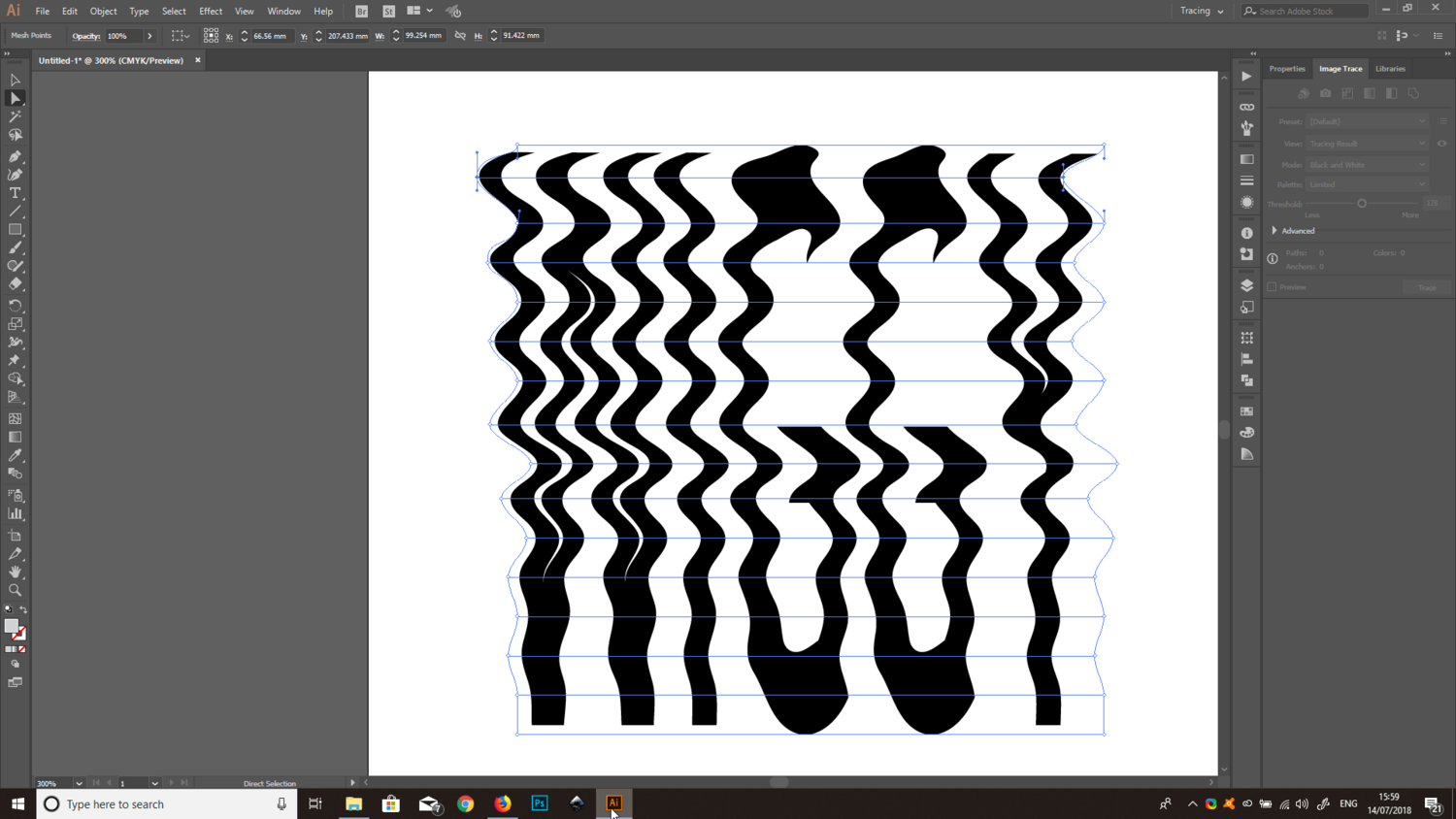This screenshot has height=819, width=1456.
Task: Open the Preset dropdown in Image Trace
Action: coord(1367,121)
